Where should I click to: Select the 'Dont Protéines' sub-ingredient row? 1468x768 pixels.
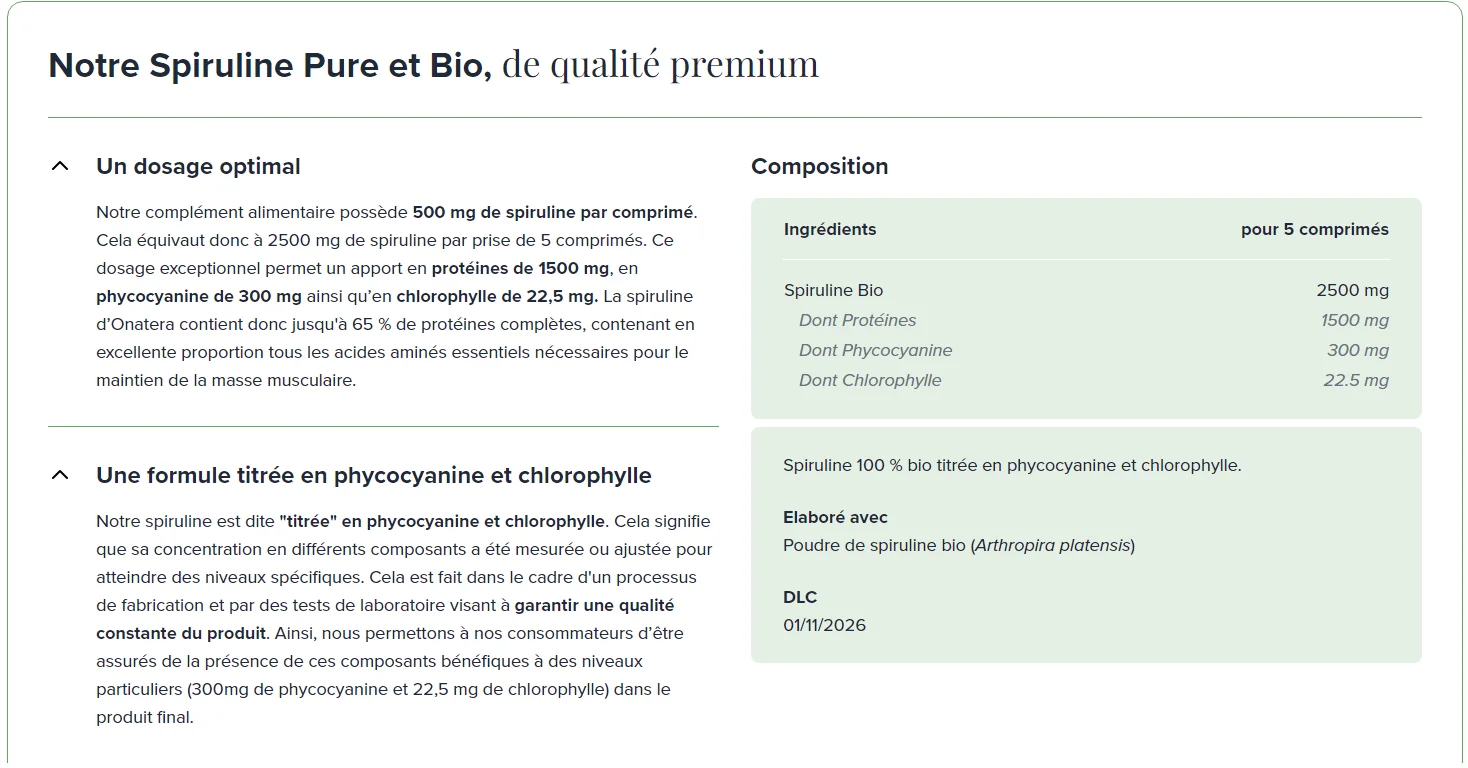(x=857, y=320)
